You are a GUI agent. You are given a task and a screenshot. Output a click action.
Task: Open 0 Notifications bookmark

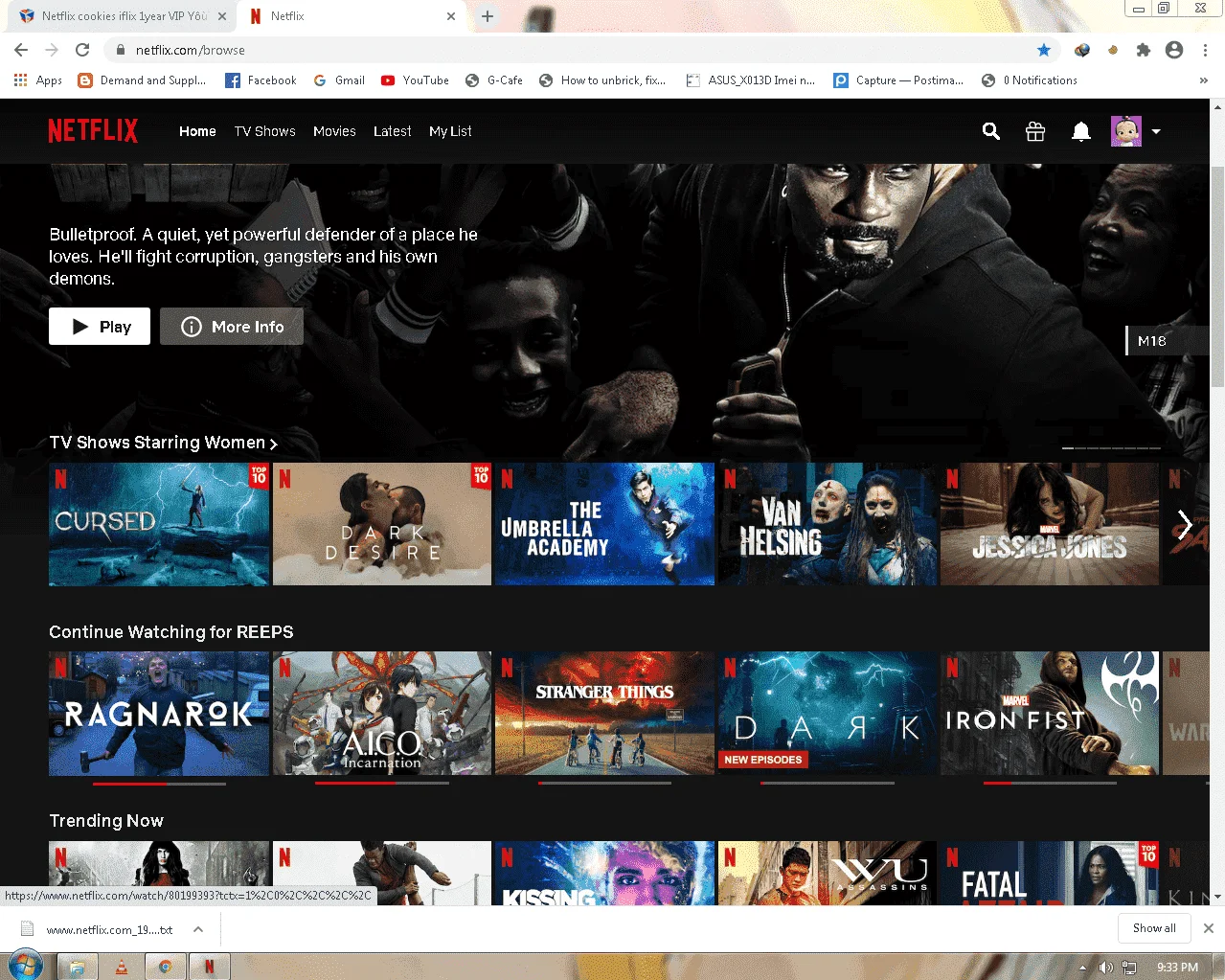(x=1030, y=80)
